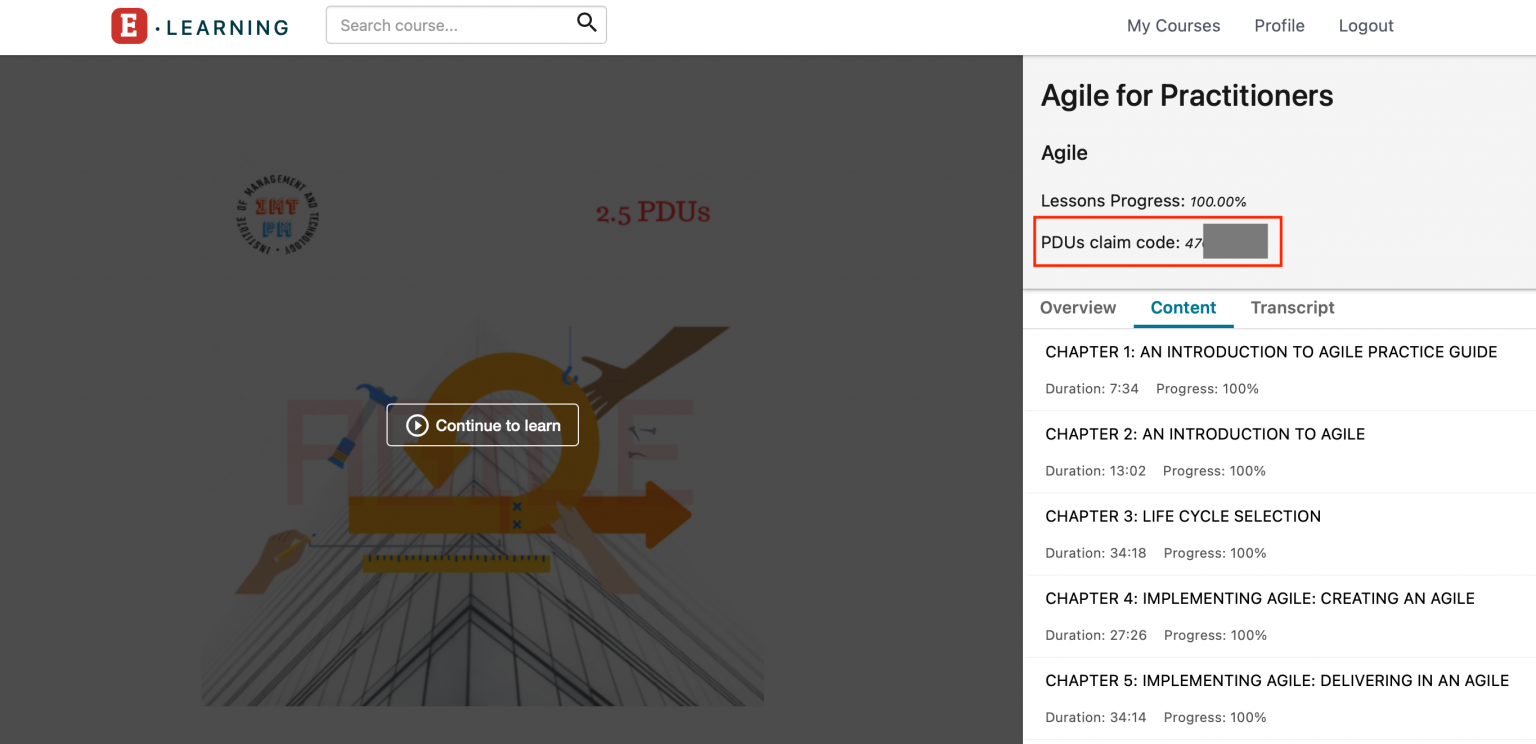The image size is (1536, 744).
Task: Click the Agile for Practitioners course title
Action: pos(1186,96)
